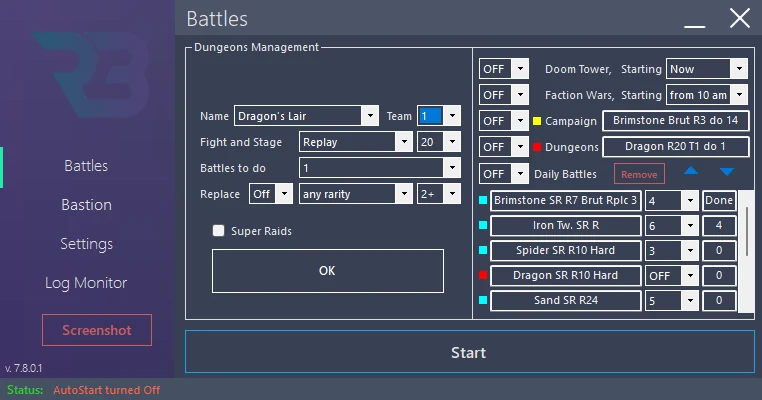This screenshot has height=400, width=762.
Task: Select the Dragon SR R10 Hard entry
Action: (x=566, y=276)
